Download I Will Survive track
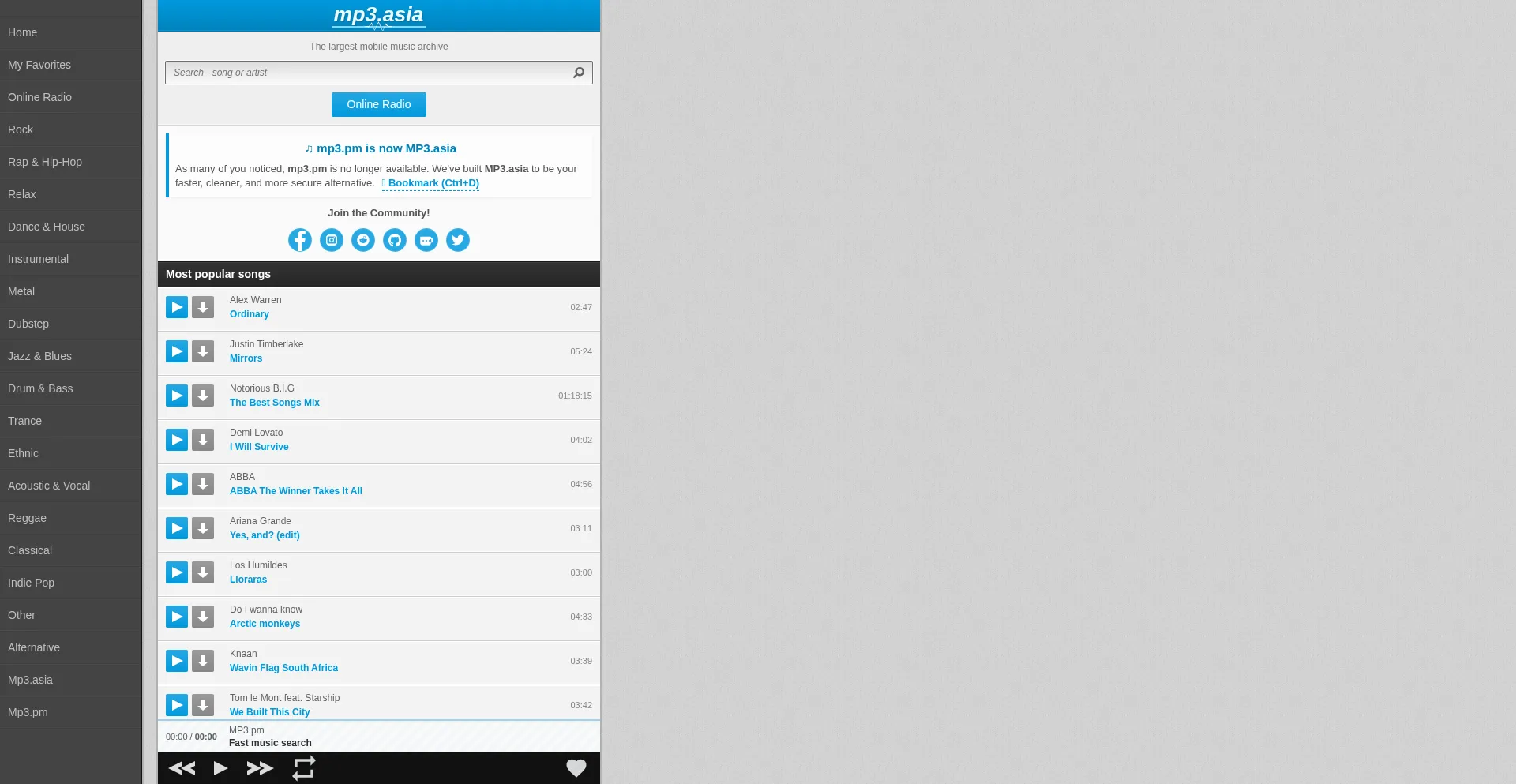This screenshot has width=1516, height=784. point(203,440)
